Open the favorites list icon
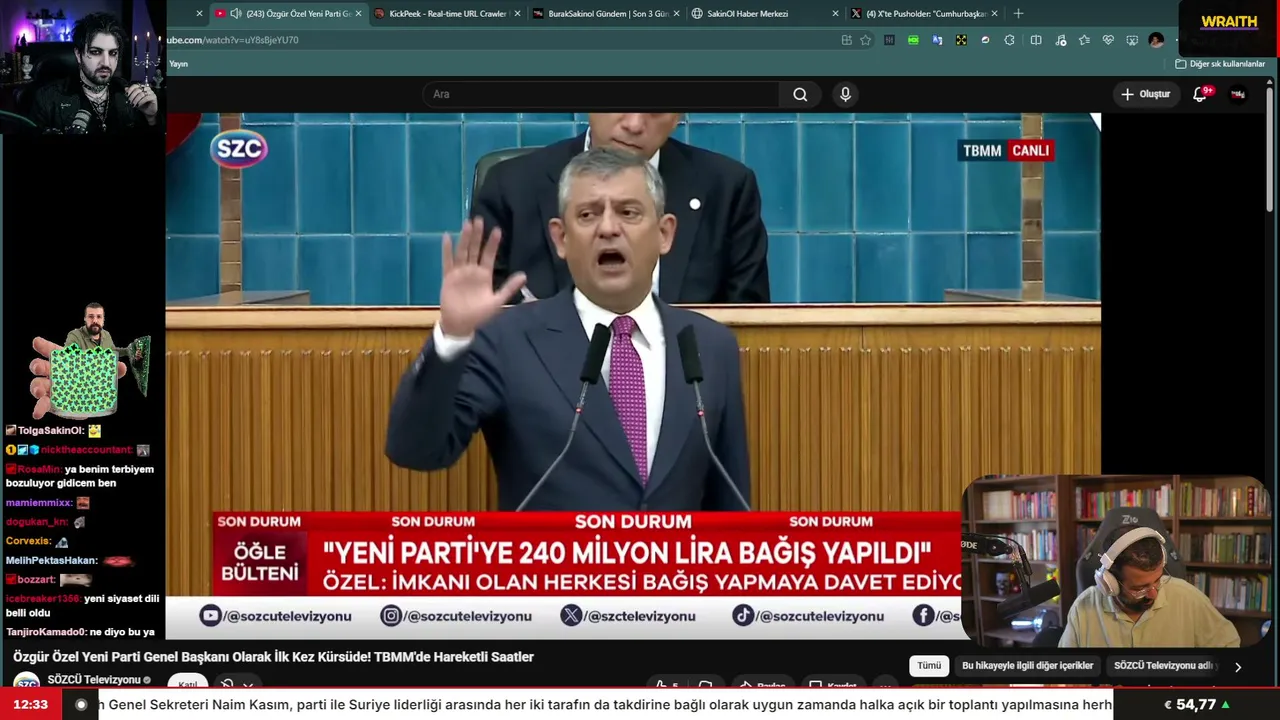The height and width of the screenshot is (720, 1280). 1084,40
